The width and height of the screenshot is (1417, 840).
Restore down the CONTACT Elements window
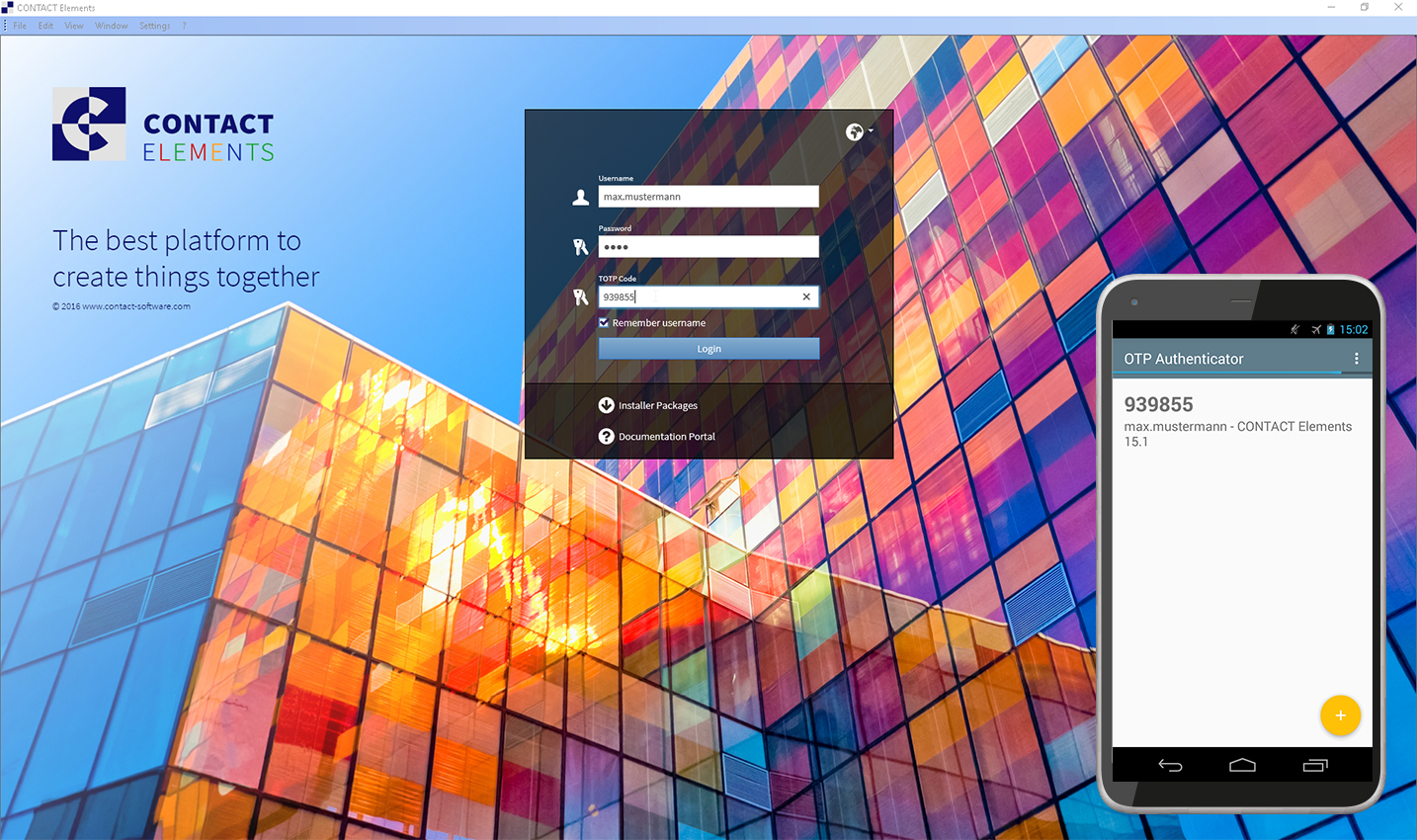1365,7
